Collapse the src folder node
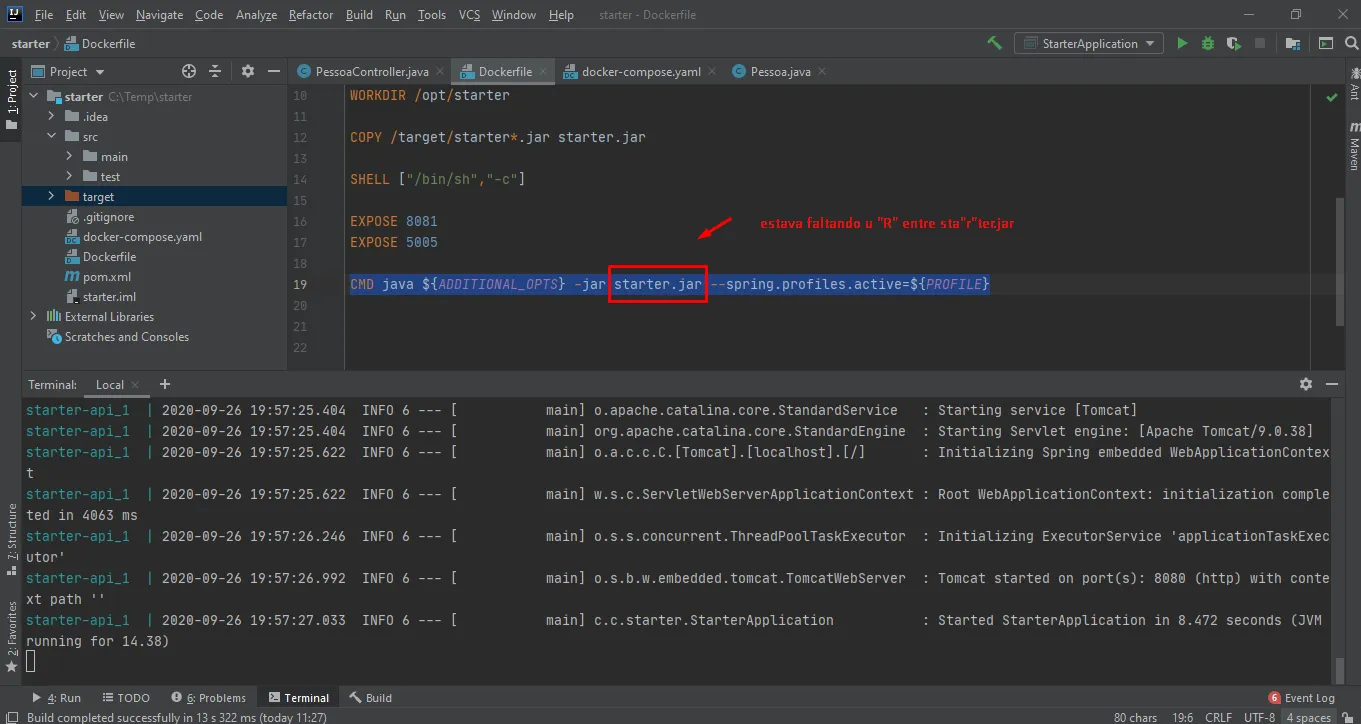 [51, 136]
